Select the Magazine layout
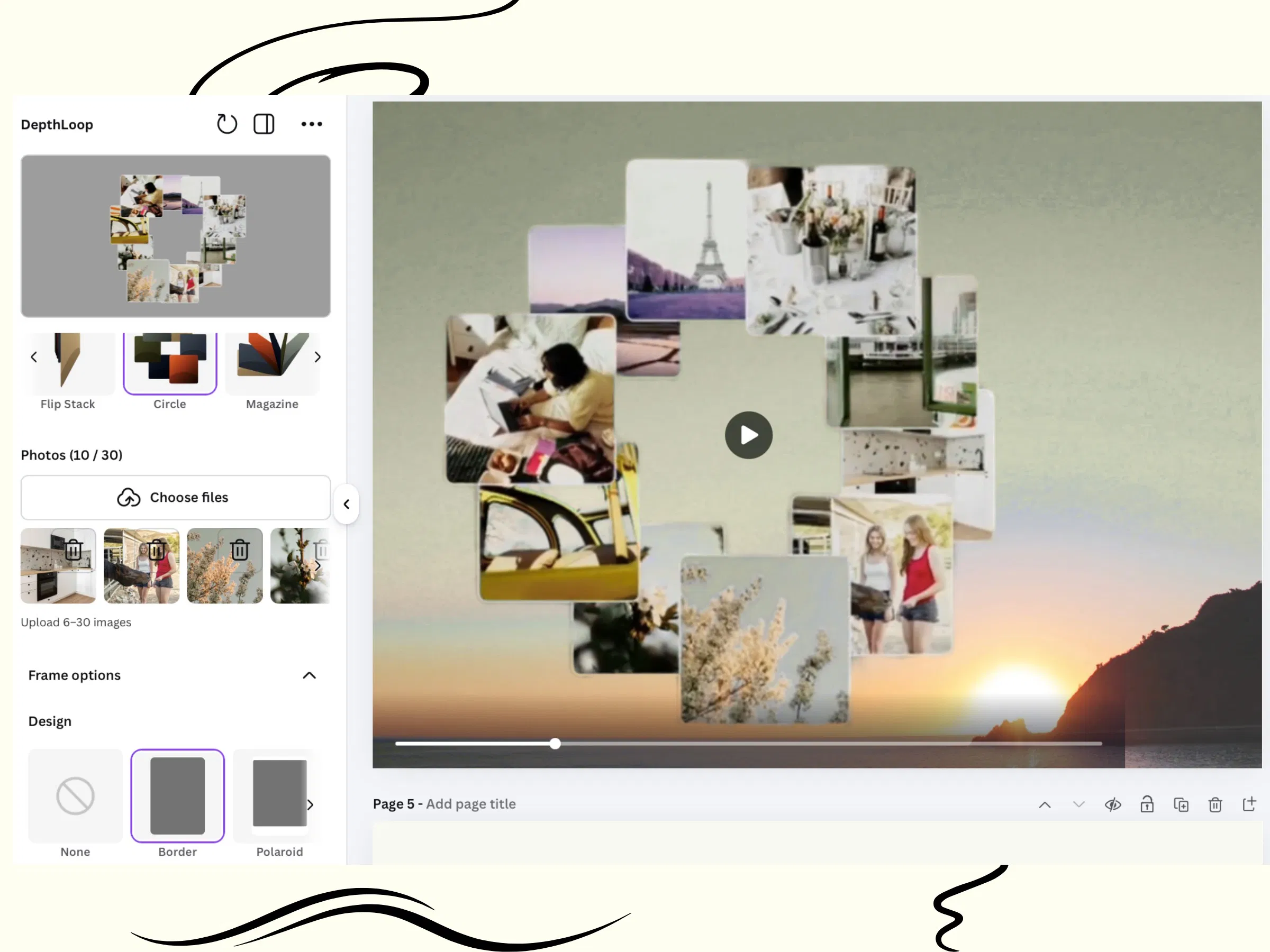This screenshot has width=1270, height=952. [x=272, y=371]
